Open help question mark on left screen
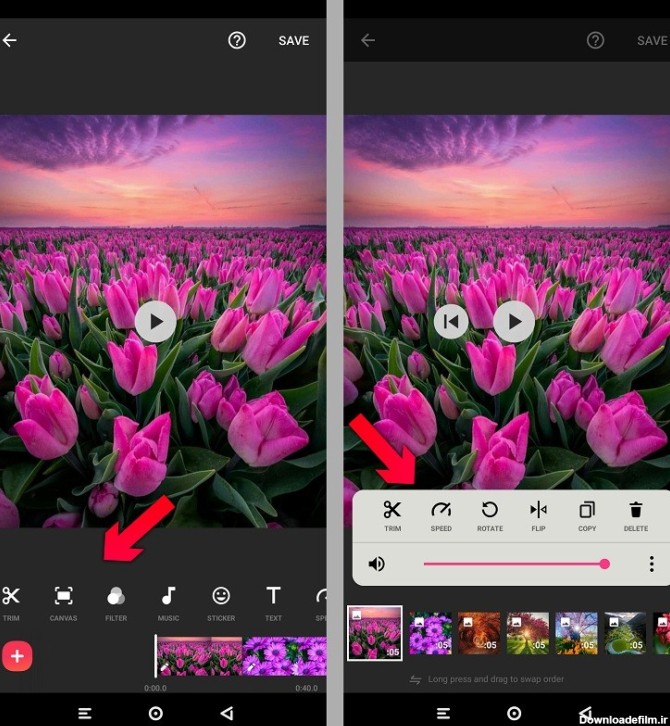Viewport: 670px width, 726px height. (237, 41)
